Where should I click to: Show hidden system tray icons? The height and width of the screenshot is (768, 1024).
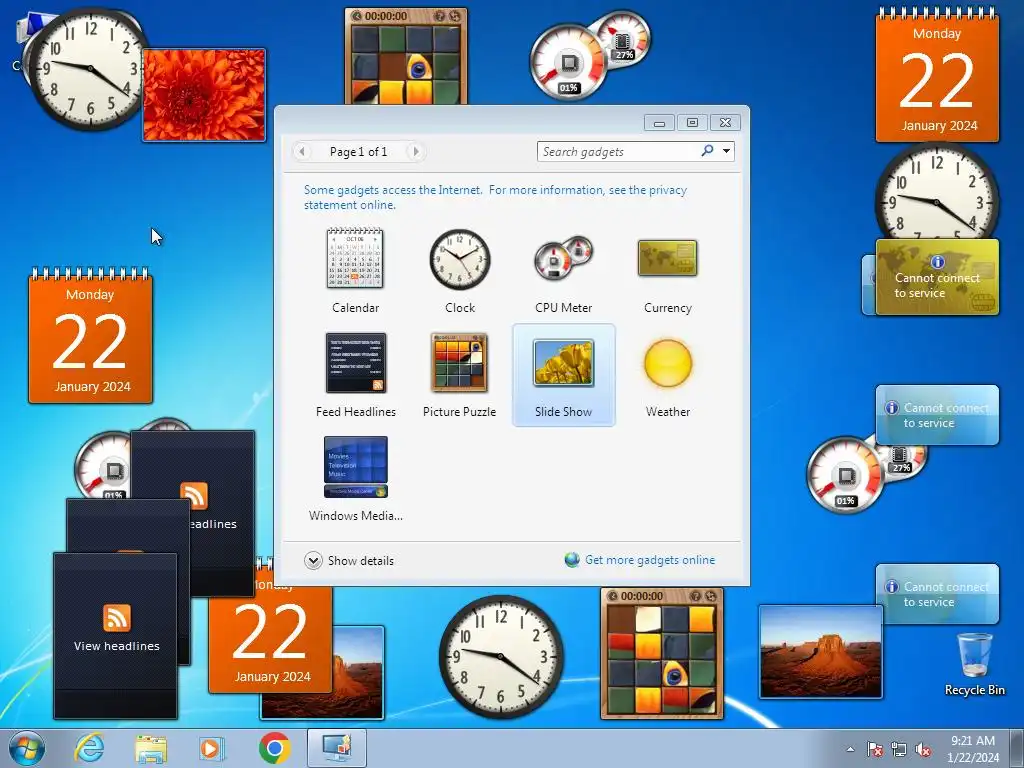pyautogui.click(x=850, y=749)
